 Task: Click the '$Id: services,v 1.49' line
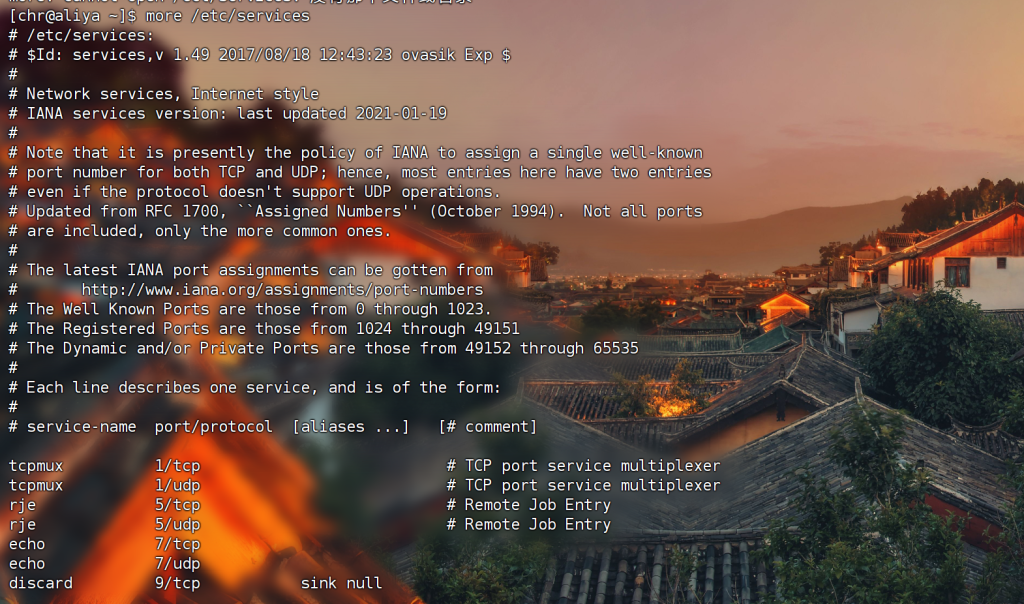(x=259, y=55)
